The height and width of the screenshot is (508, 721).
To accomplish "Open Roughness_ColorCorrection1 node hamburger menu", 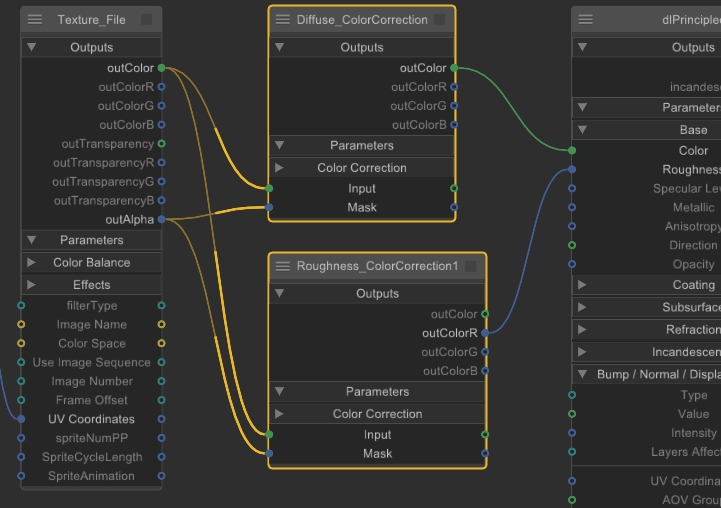I will click(x=283, y=266).
